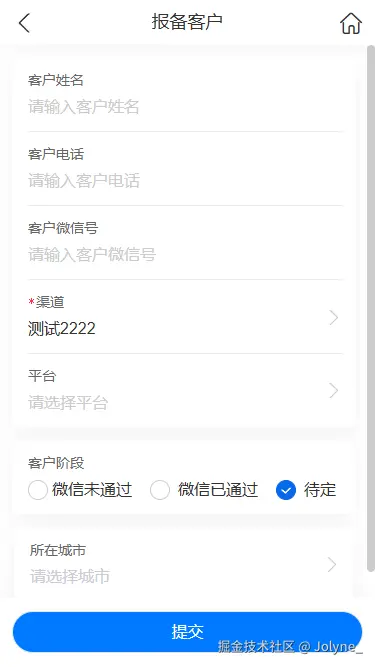Click the 请选择平台 placeholder

tap(68, 402)
